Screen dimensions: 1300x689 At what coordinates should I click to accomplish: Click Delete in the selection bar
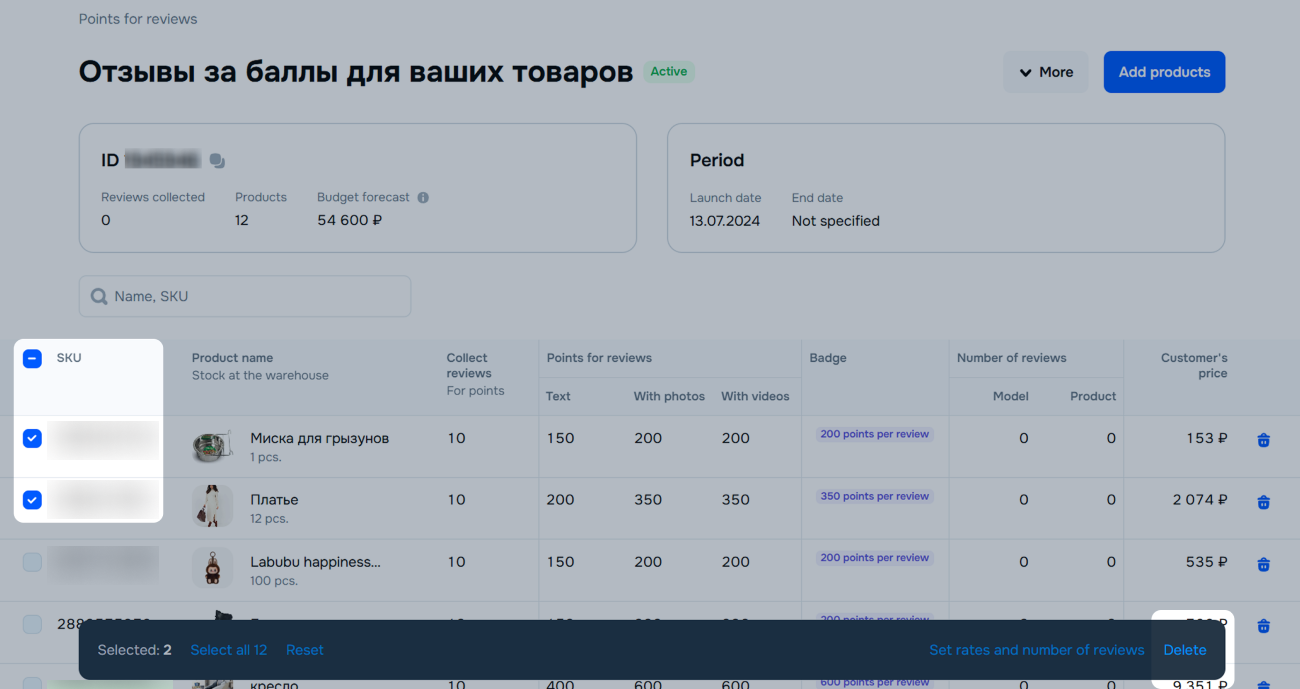1184,650
